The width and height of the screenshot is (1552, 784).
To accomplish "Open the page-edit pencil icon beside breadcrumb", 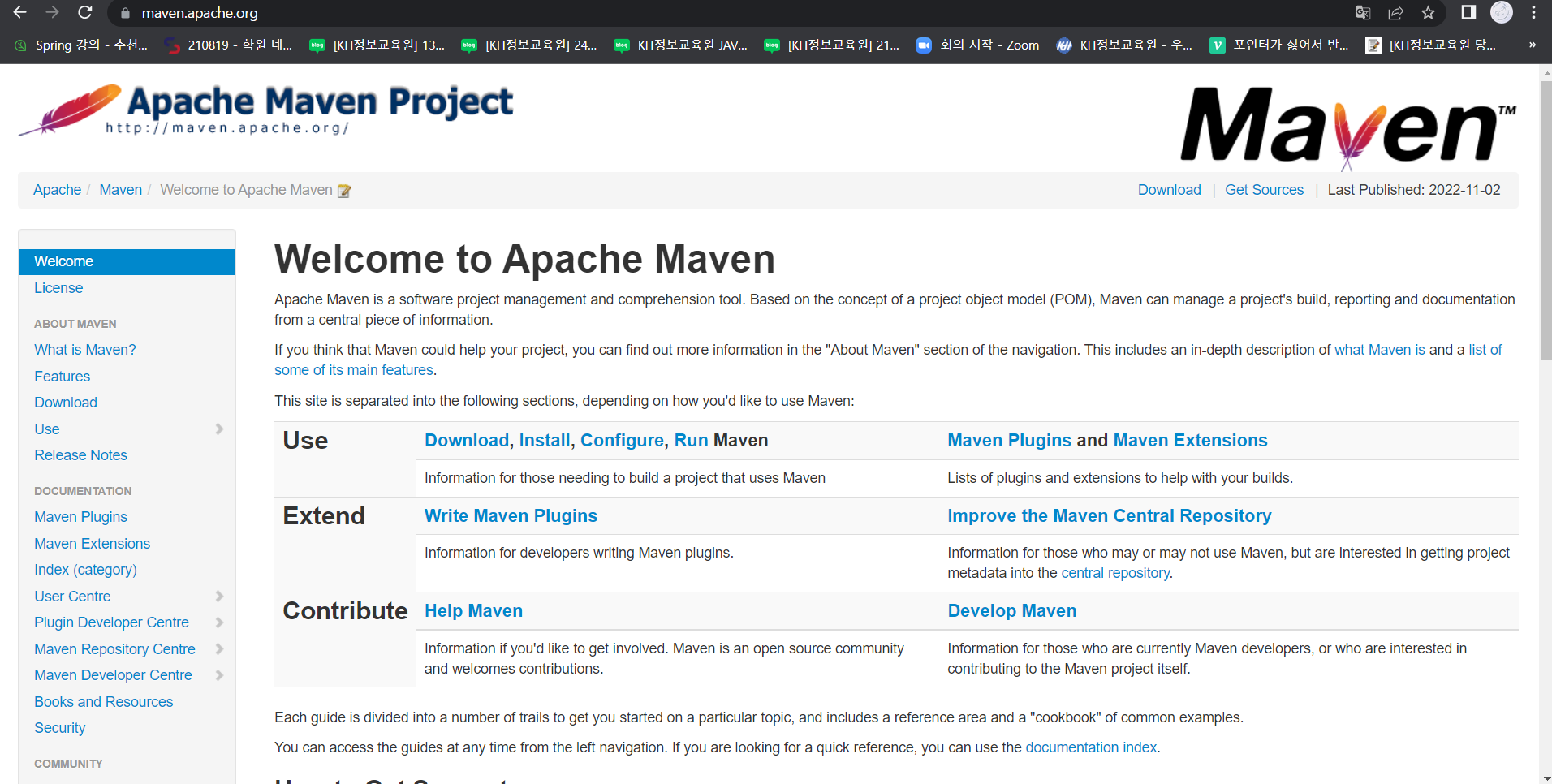I will (x=344, y=190).
